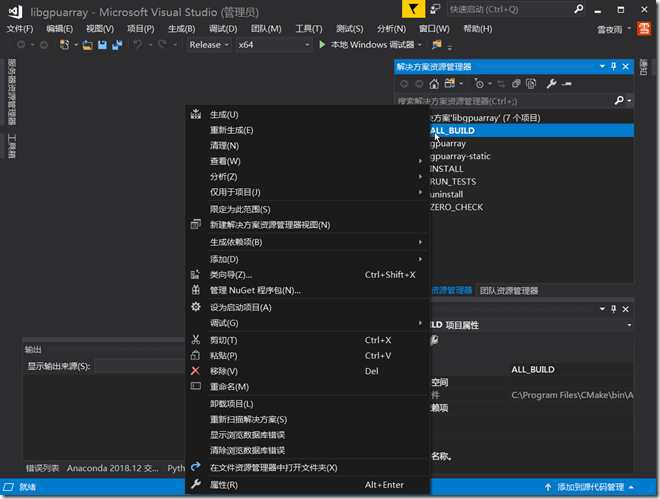Viewport: 660px width, 499px height.
Task: Select the RUN_TESTS project
Action: pos(452,182)
